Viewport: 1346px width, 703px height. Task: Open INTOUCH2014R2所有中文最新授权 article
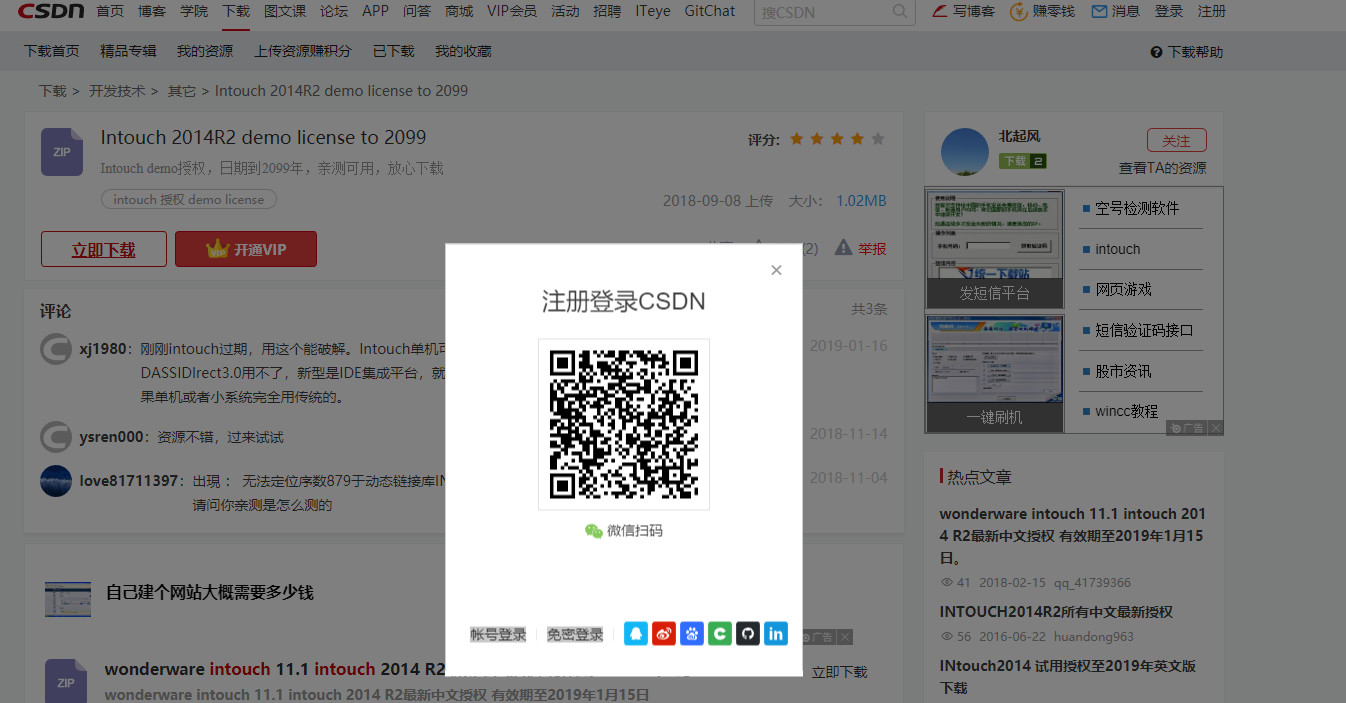pos(1056,611)
